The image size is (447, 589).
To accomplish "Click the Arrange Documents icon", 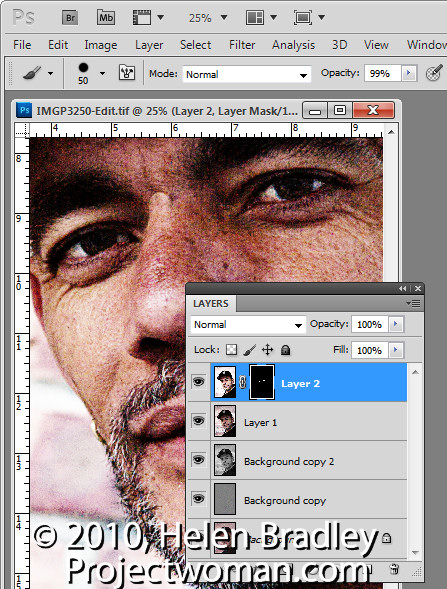I will pyautogui.click(x=255, y=18).
